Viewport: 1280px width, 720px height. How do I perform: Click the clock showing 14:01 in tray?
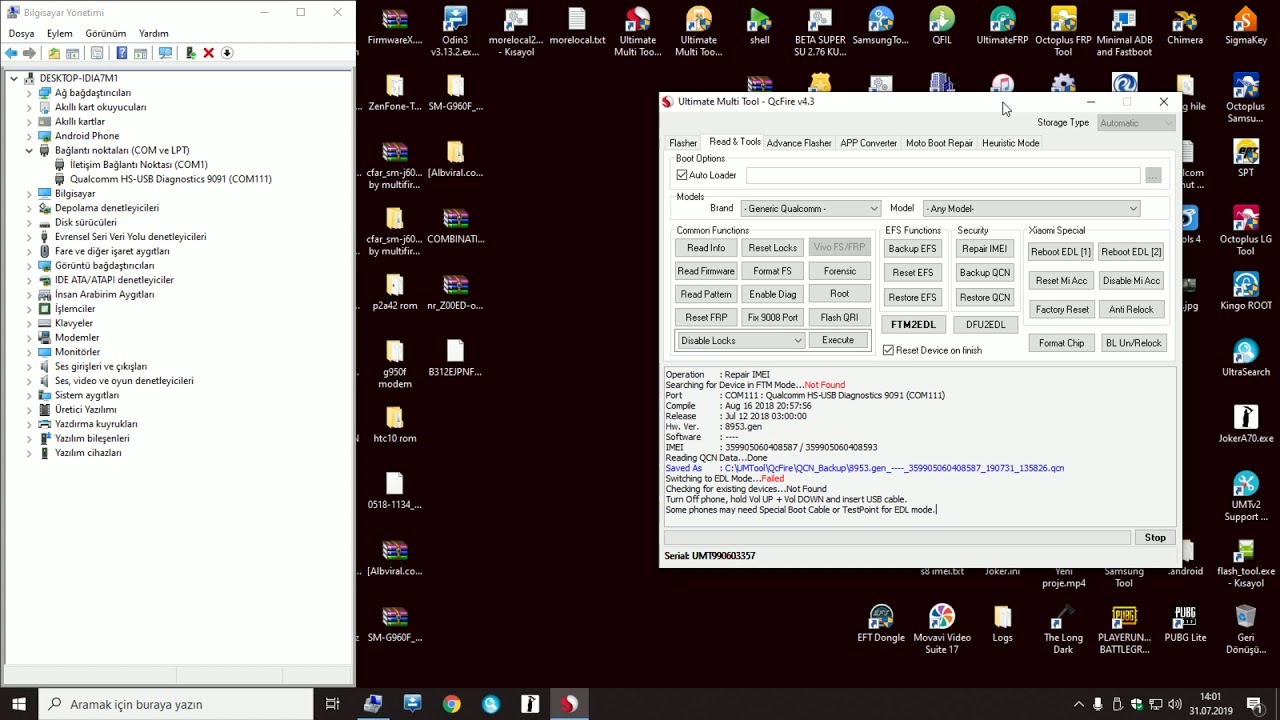pos(1211,697)
